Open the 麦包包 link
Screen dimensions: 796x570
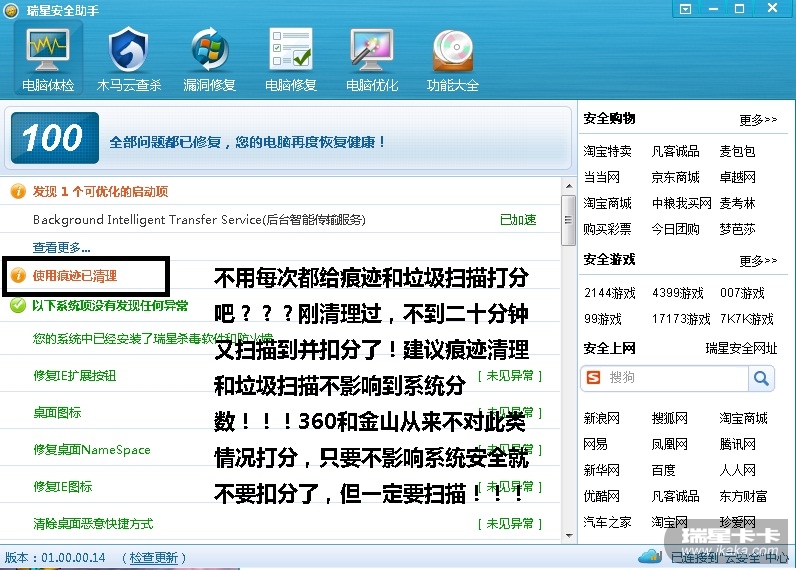click(737, 151)
